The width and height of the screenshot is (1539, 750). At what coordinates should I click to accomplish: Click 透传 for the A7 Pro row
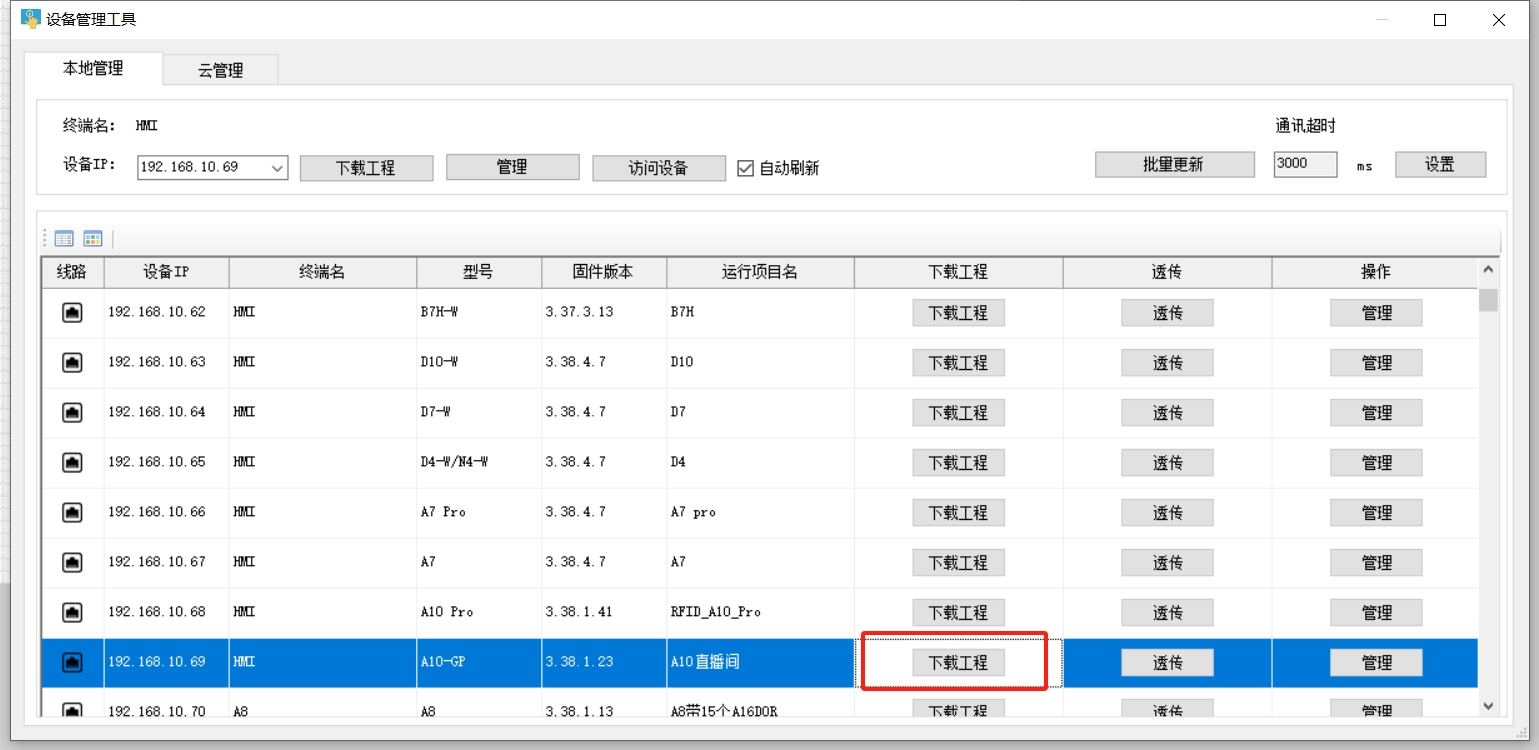click(1167, 513)
